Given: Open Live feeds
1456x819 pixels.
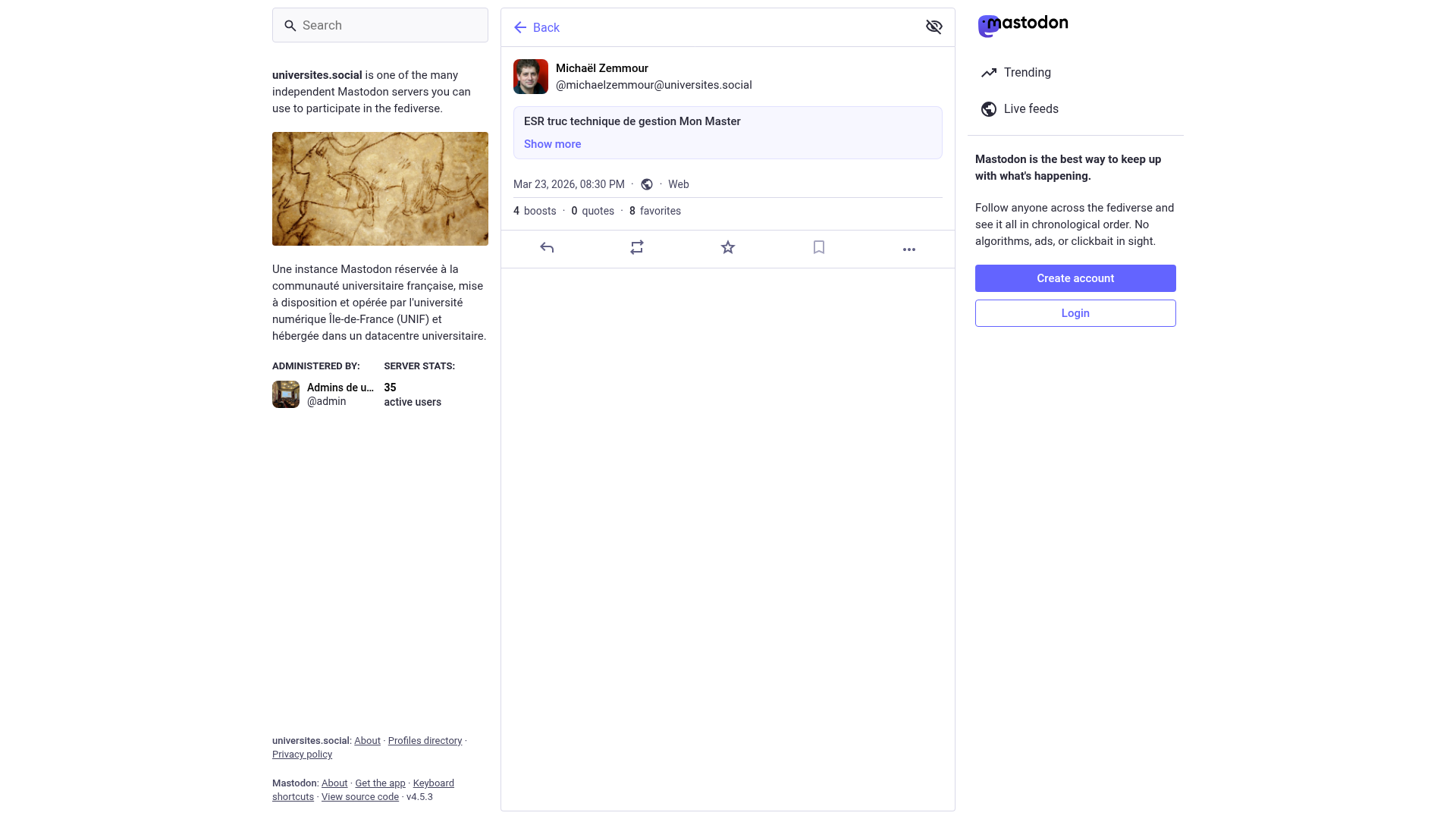Looking at the screenshot, I should coord(1031,109).
